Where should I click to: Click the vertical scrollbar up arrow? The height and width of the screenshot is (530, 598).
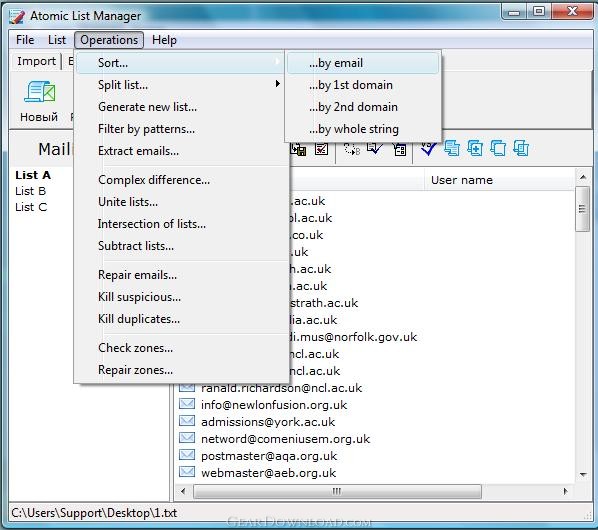(583, 177)
